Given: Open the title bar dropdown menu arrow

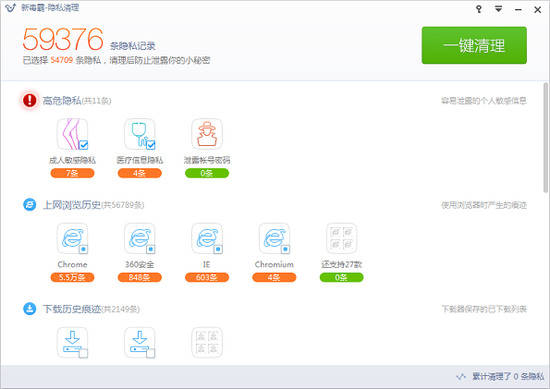Looking at the screenshot, I should (498, 9).
